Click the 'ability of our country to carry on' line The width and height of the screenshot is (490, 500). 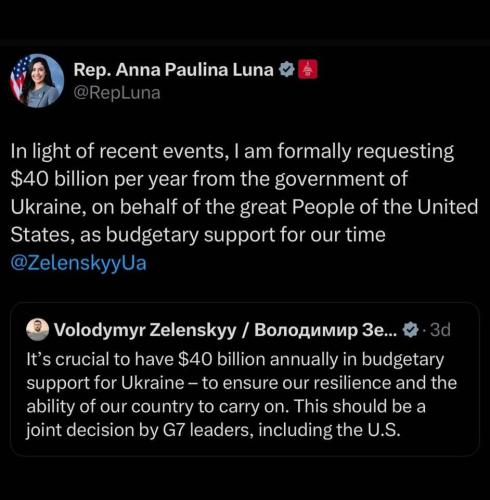[x=226, y=407]
